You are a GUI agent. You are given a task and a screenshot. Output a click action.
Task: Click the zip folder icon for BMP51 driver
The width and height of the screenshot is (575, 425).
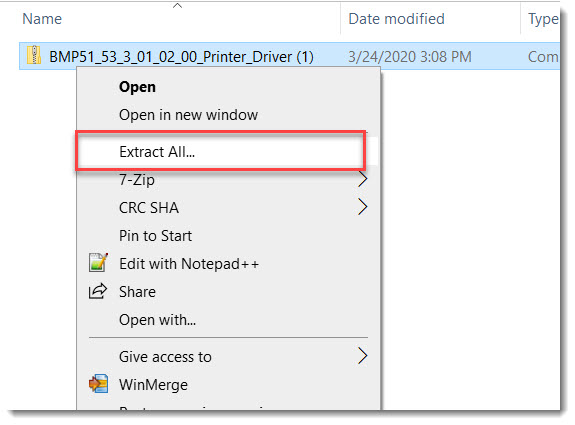coord(34,55)
